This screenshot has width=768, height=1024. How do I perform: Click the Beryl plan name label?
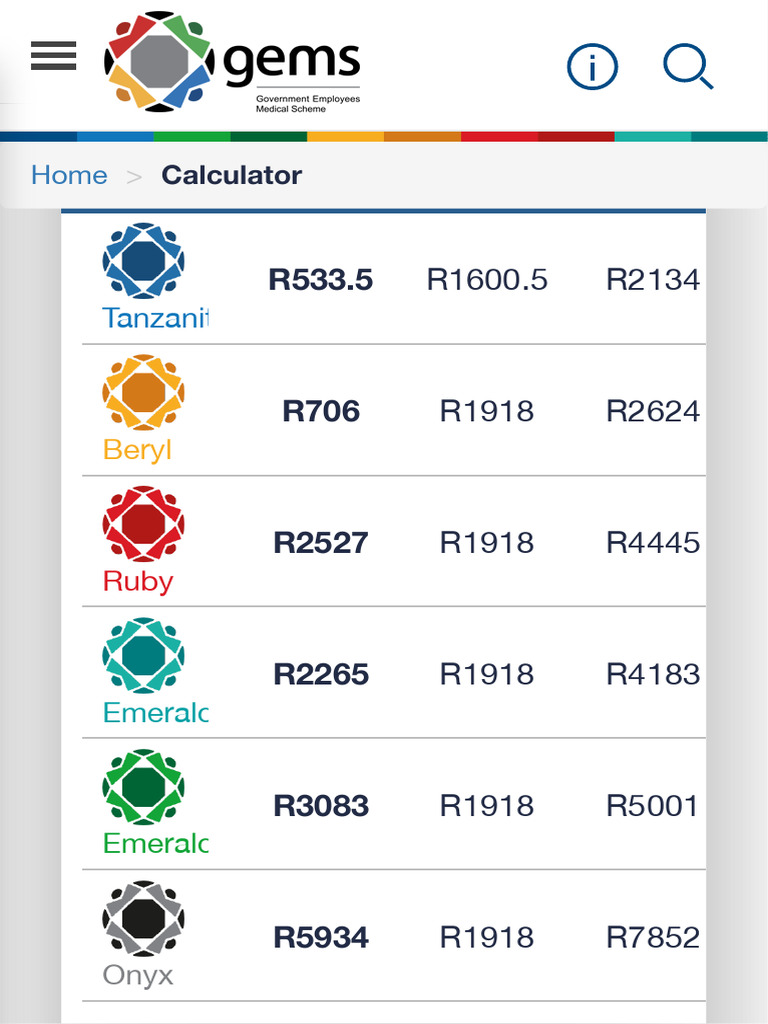[137, 450]
